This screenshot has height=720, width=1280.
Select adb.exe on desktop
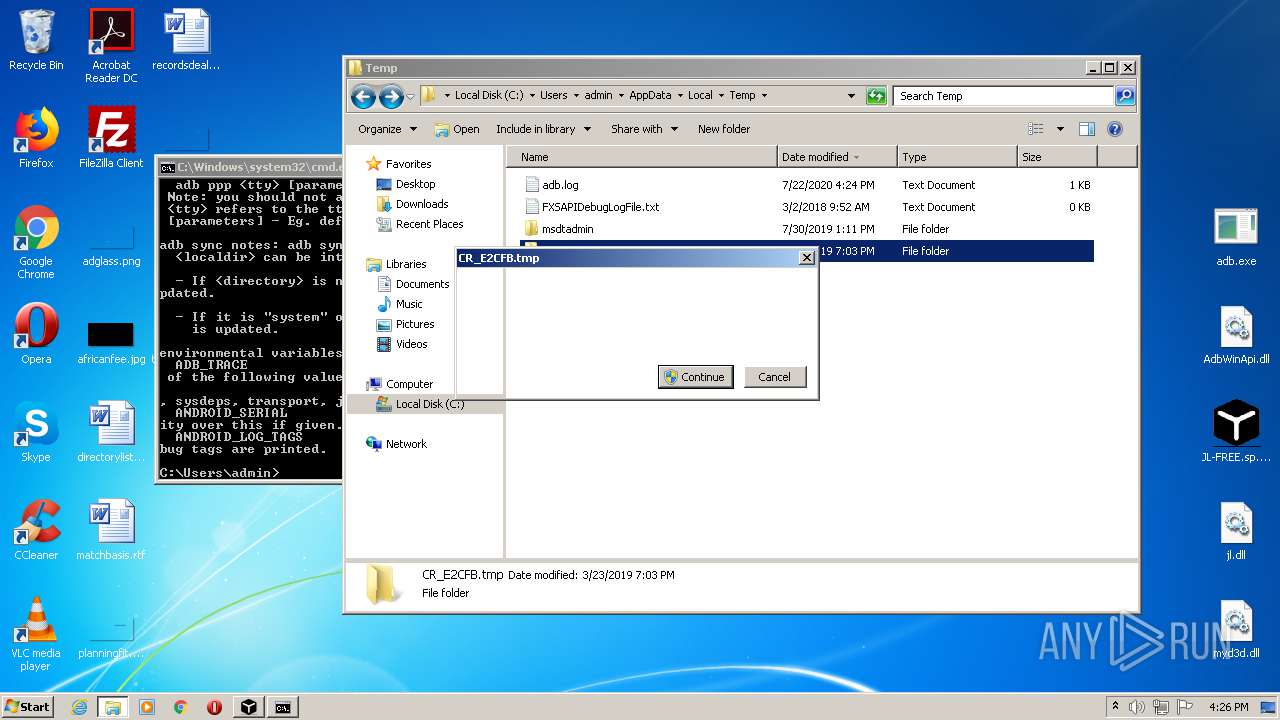pyautogui.click(x=1236, y=236)
